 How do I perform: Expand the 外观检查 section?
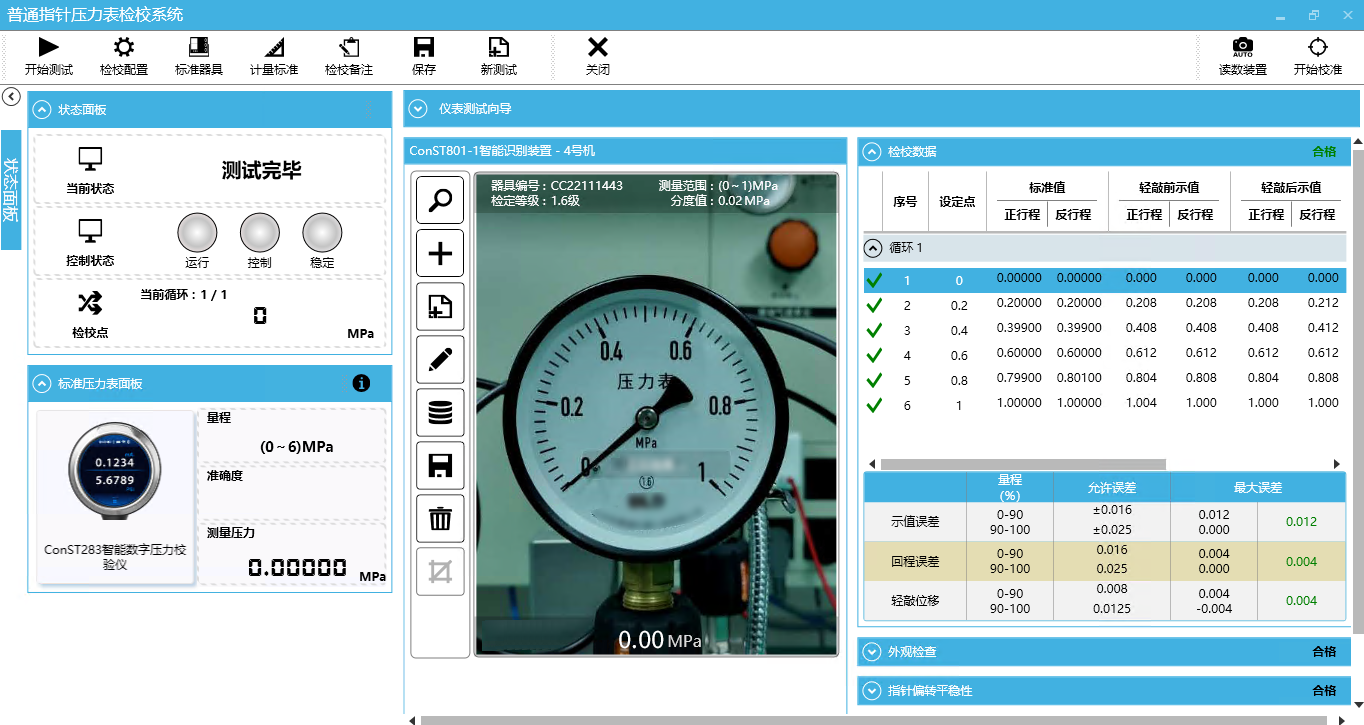[x=872, y=652]
